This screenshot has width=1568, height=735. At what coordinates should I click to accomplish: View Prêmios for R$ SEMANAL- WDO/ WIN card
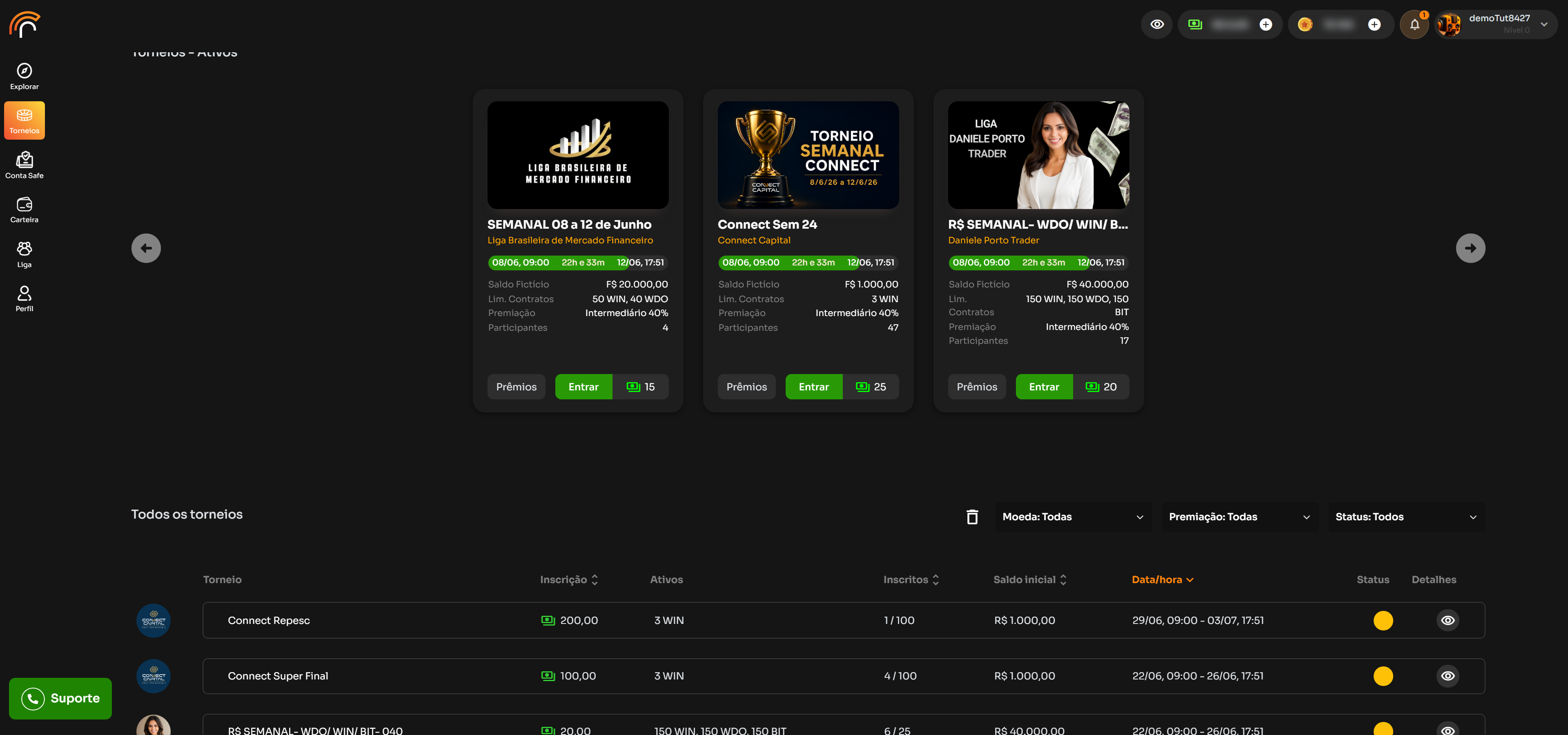(x=977, y=387)
